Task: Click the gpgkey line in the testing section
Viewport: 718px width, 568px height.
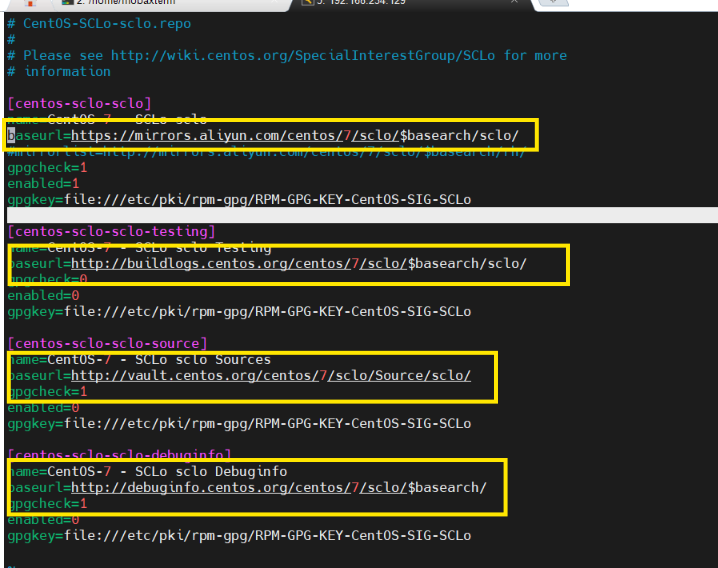Action: tap(239, 311)
